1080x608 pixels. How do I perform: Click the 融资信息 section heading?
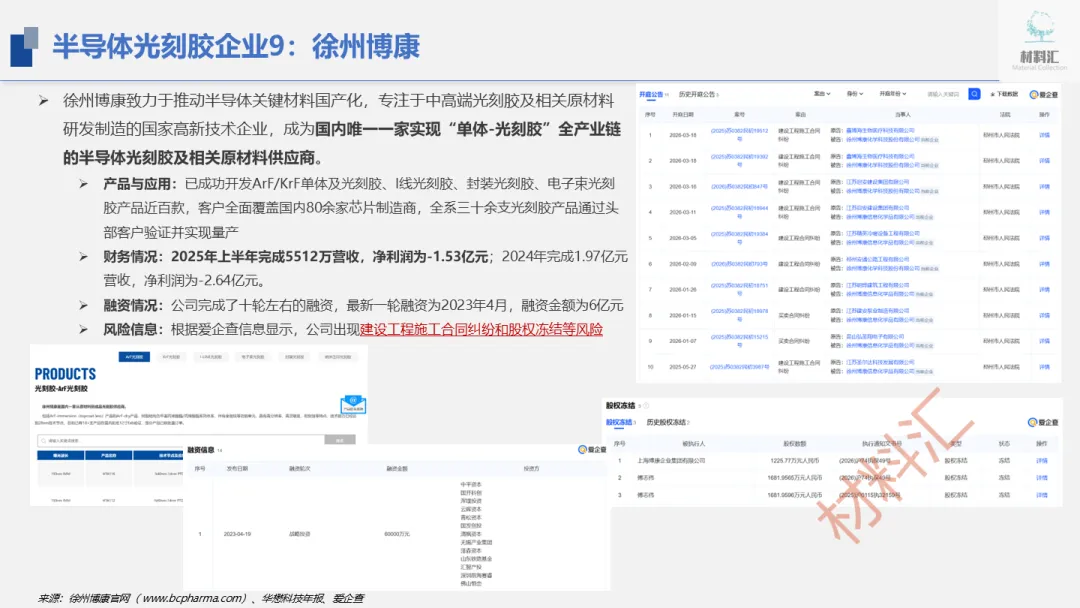tap(201, 450)
